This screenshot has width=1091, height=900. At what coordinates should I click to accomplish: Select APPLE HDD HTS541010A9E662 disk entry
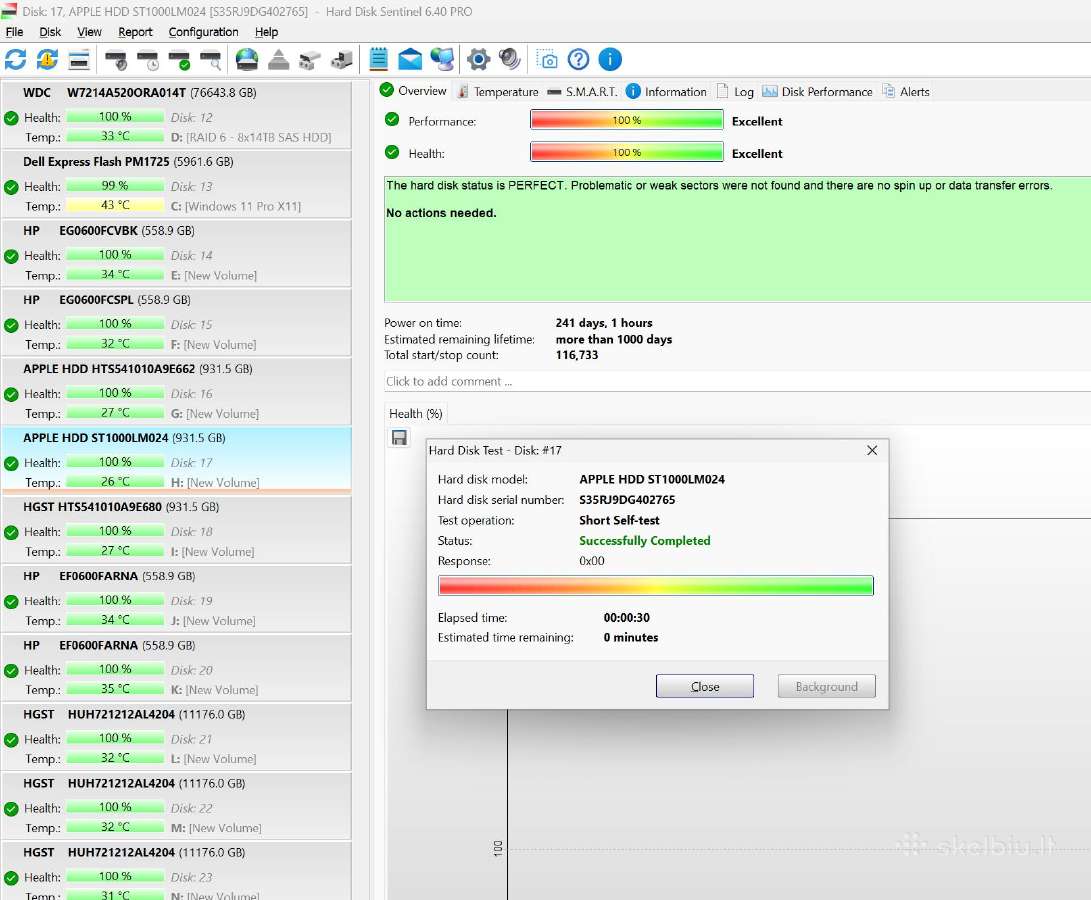point(177,390)
